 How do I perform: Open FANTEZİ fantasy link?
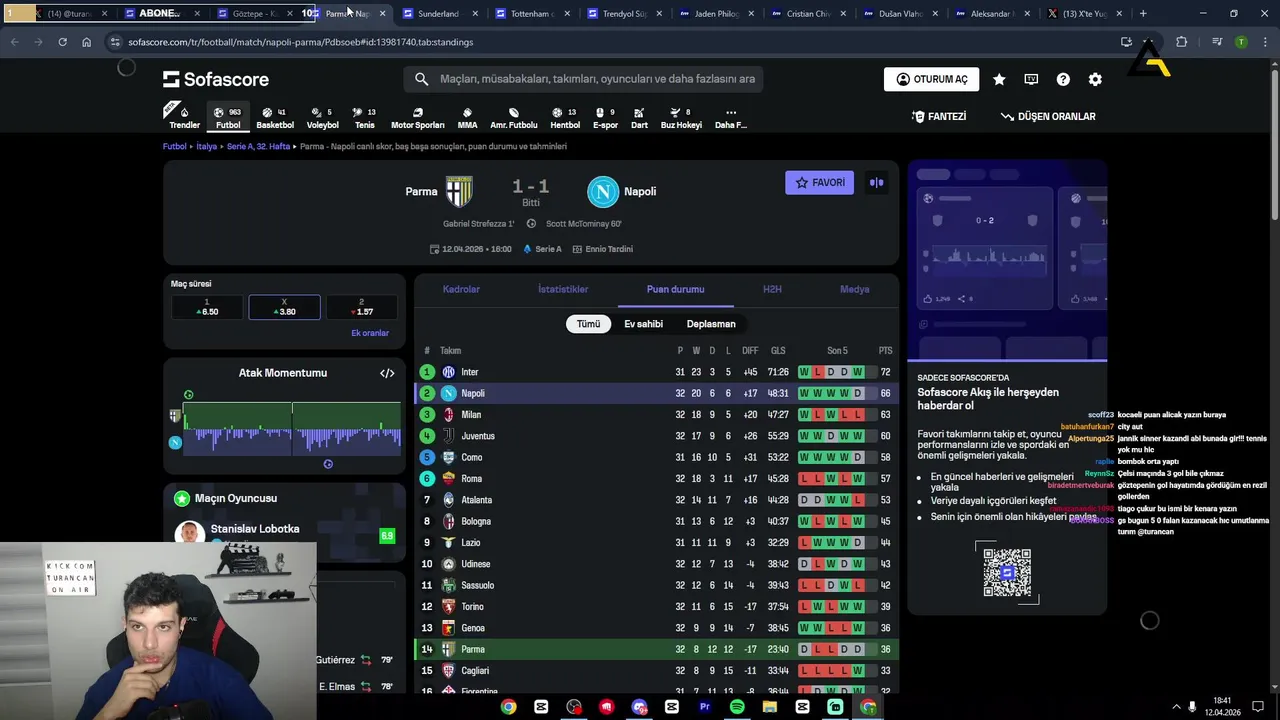939,117
